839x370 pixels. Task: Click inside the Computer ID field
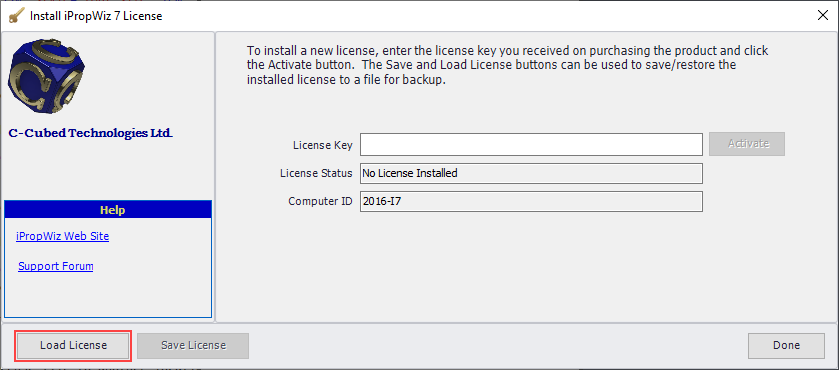pyautogui.click(x=531, y=202)
